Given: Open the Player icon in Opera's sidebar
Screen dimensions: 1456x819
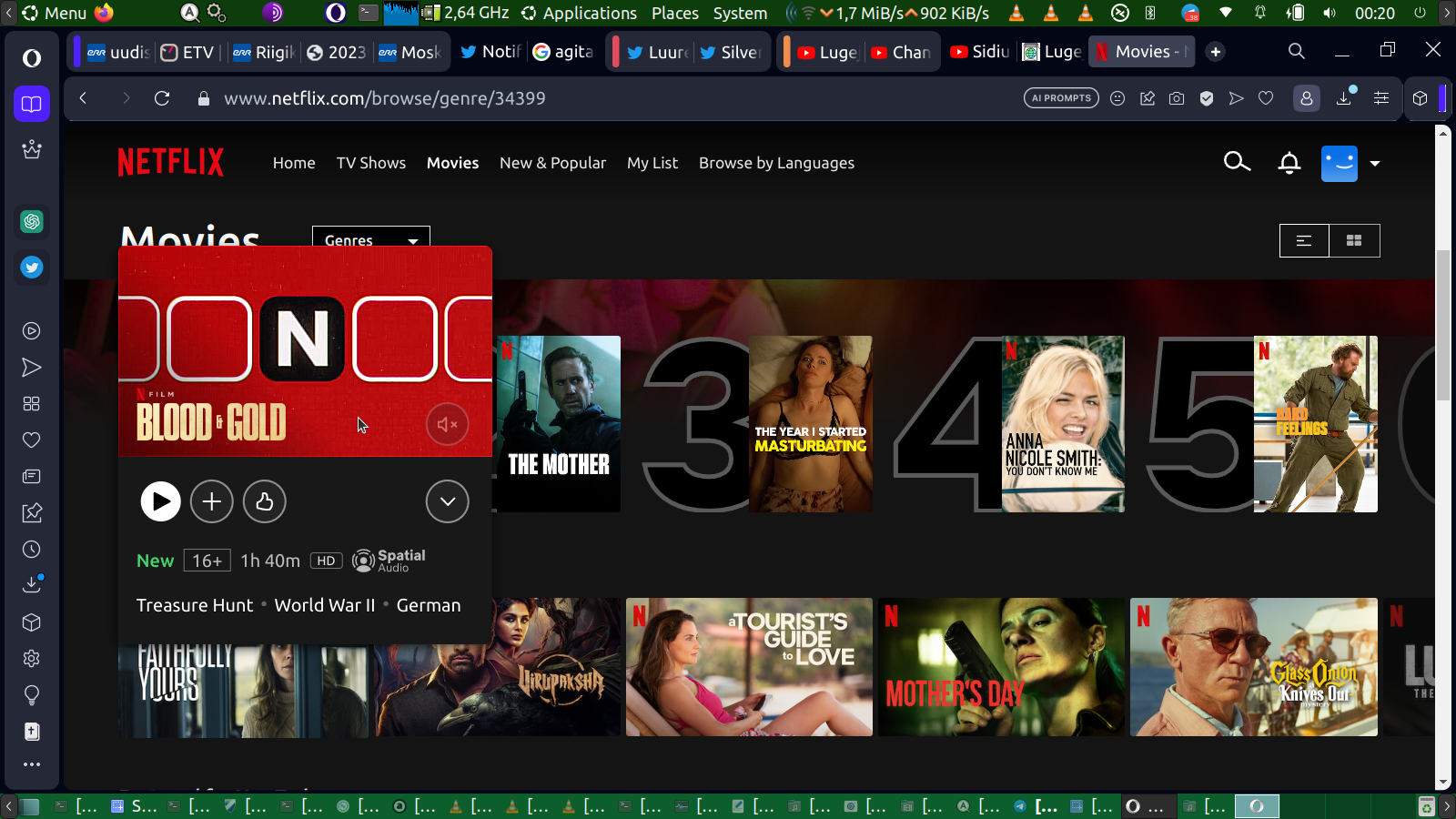Looking at the screenshot, I should tap(32, 331).
